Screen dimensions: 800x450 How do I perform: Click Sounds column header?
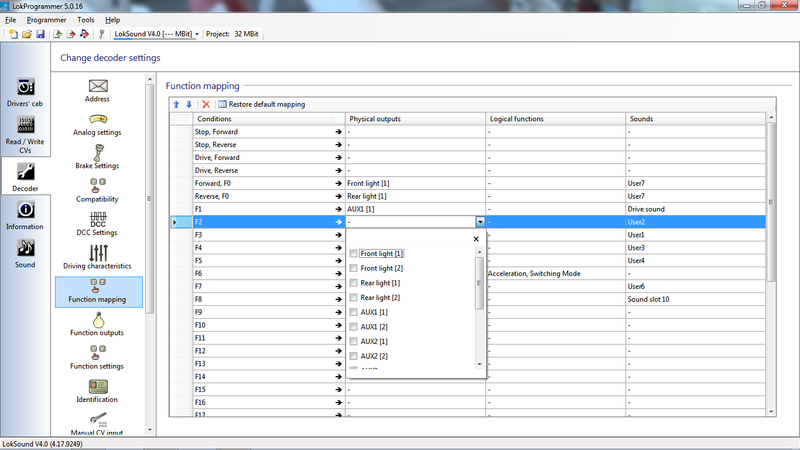tap(695, 119)
